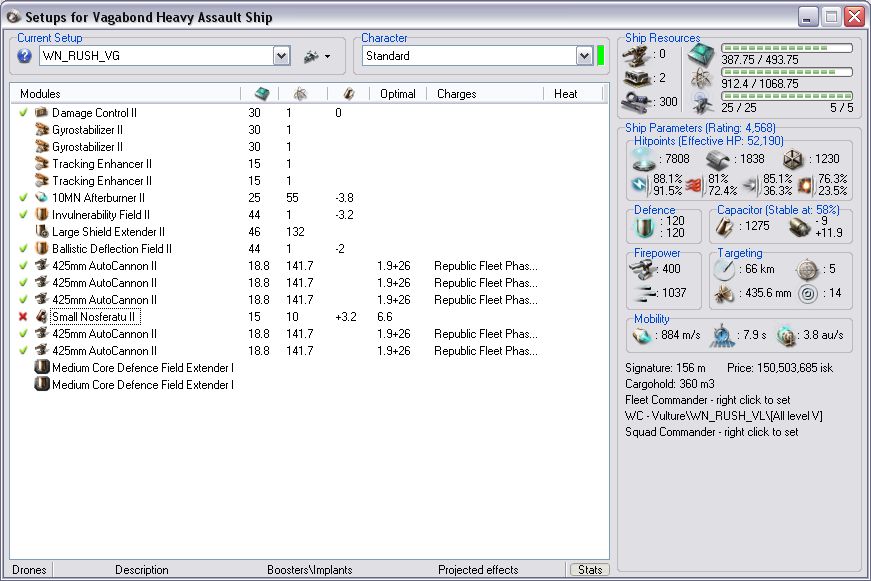Open the Projected effects tab

click(x=478, y=570)
